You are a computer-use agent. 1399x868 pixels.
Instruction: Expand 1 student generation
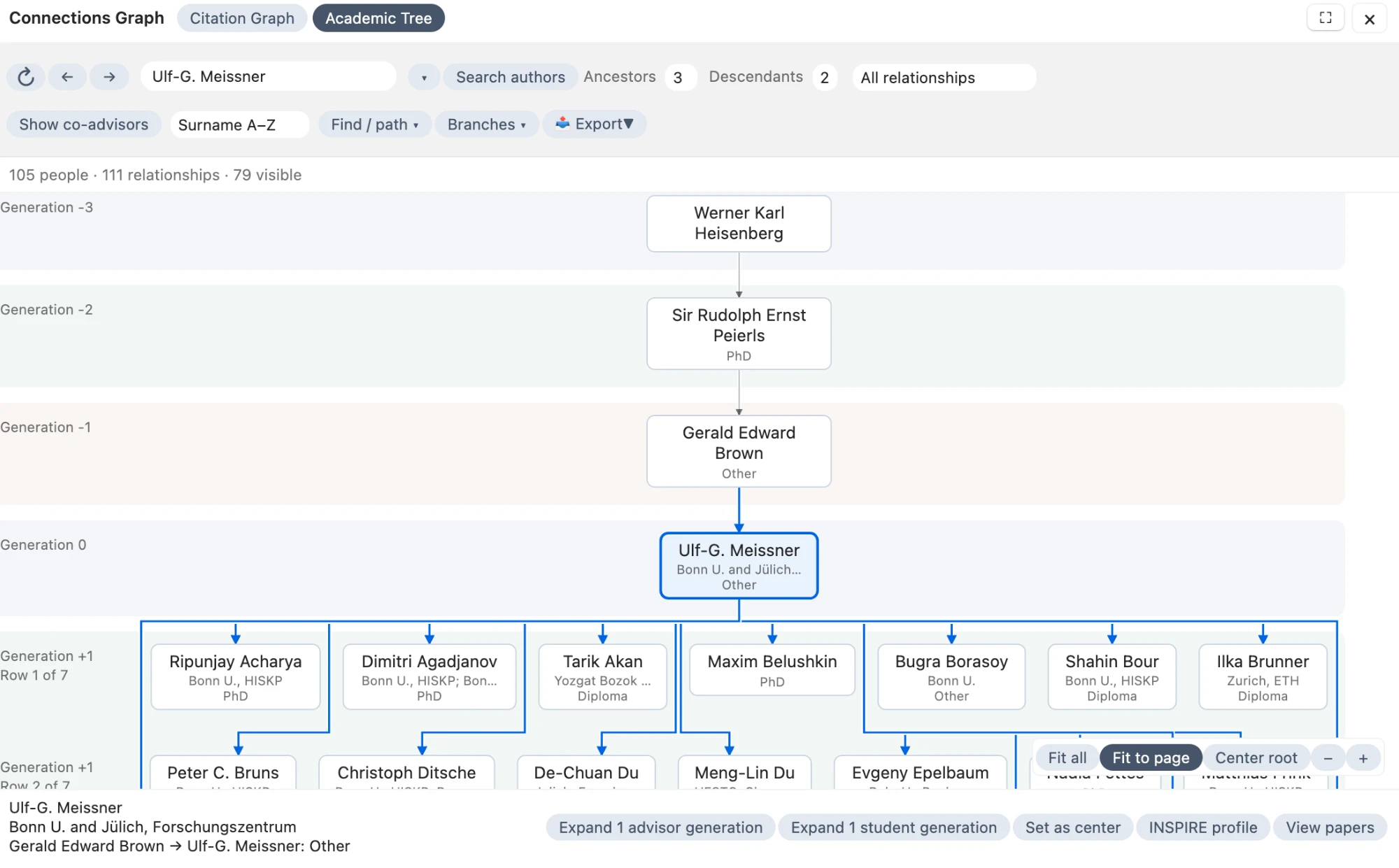[x=893, y=827]
